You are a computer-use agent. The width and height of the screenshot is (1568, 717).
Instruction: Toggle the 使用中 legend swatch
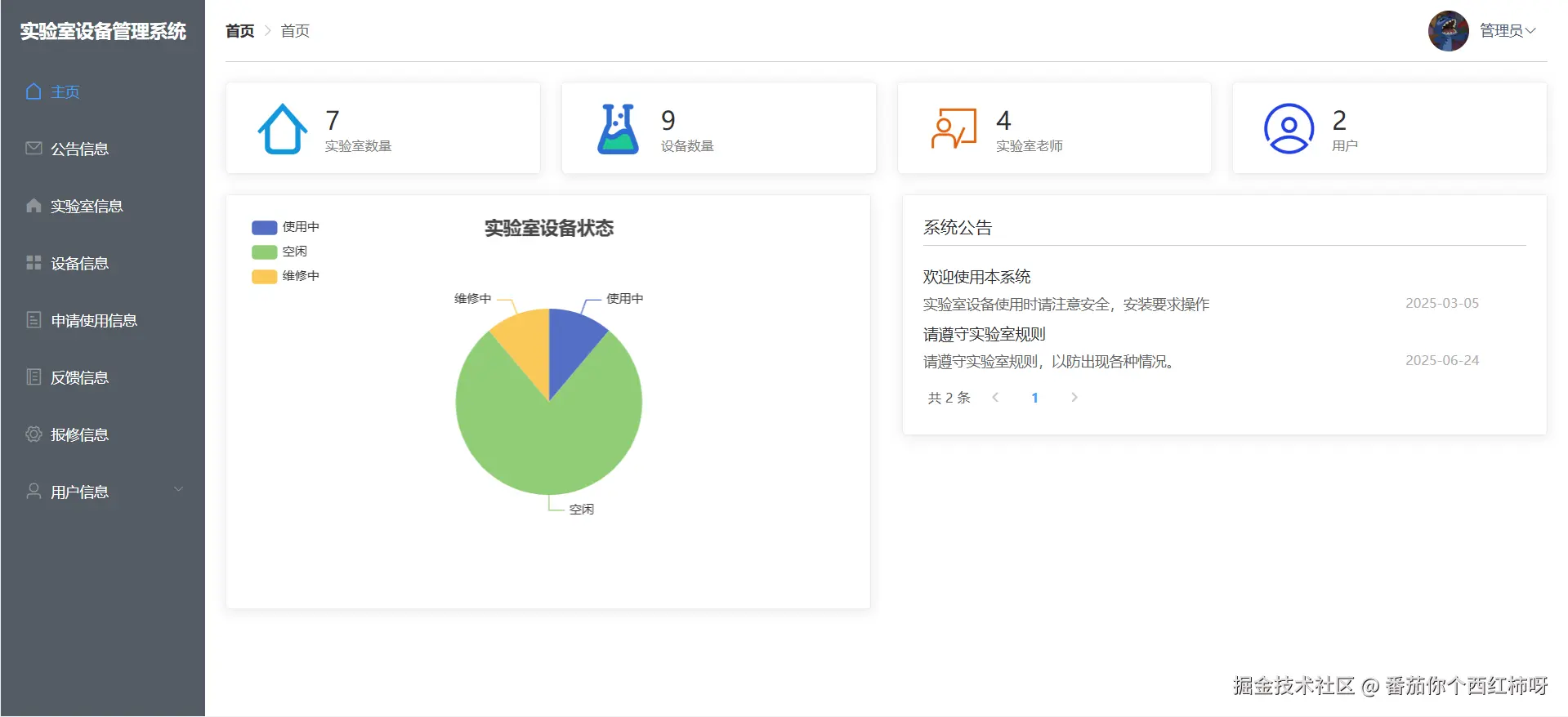[x=264, y=227]
